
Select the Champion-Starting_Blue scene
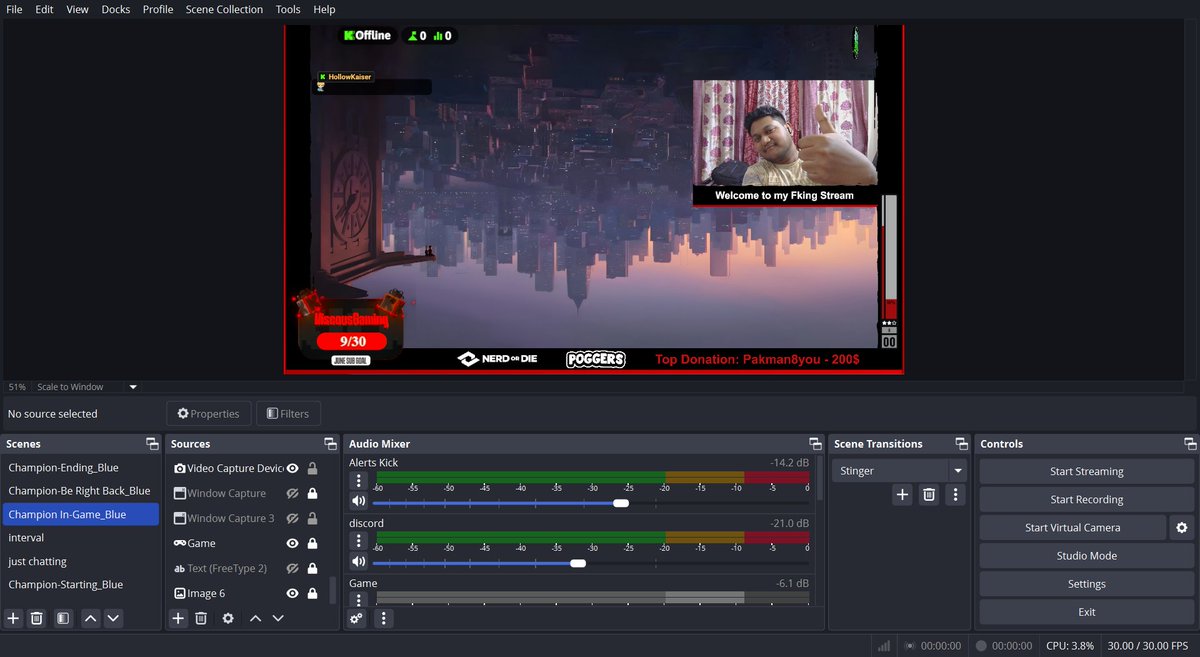coord(81,585)
